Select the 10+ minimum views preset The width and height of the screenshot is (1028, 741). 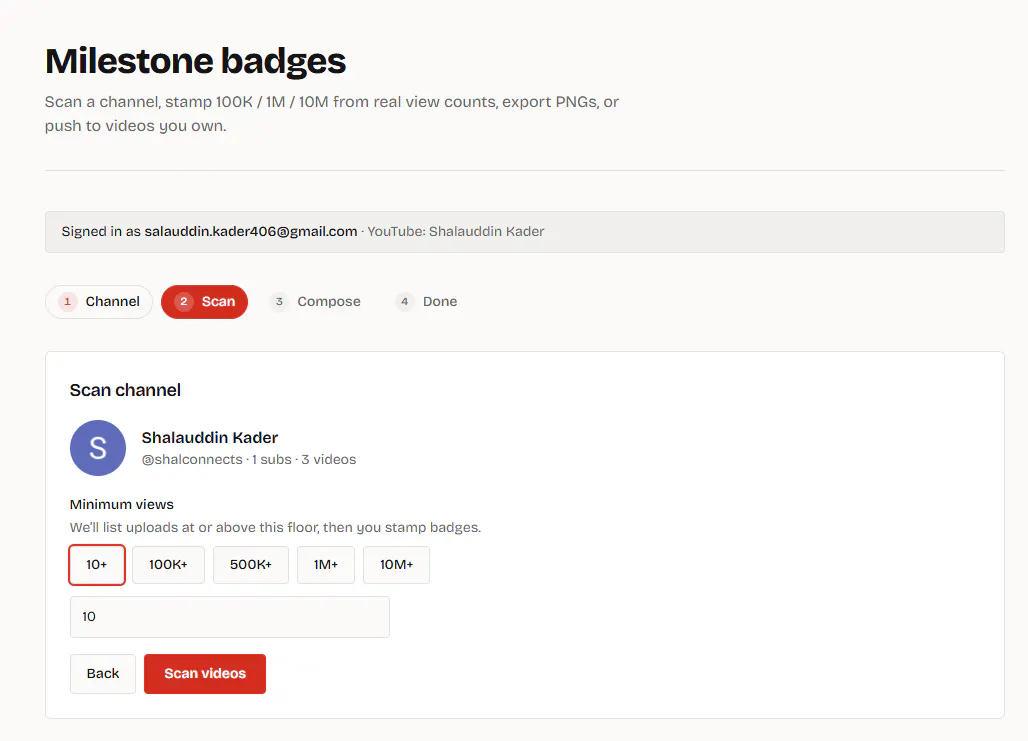96,565
